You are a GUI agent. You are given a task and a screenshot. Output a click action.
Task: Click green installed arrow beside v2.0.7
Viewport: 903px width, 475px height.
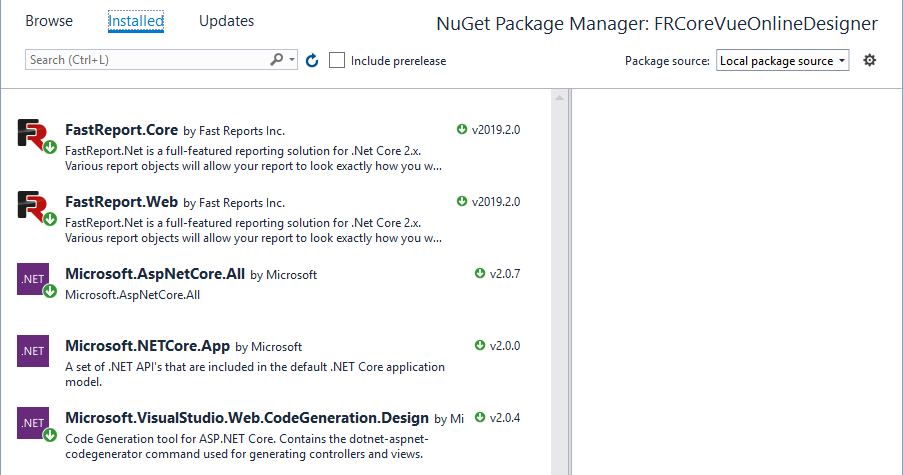[480, 273]
